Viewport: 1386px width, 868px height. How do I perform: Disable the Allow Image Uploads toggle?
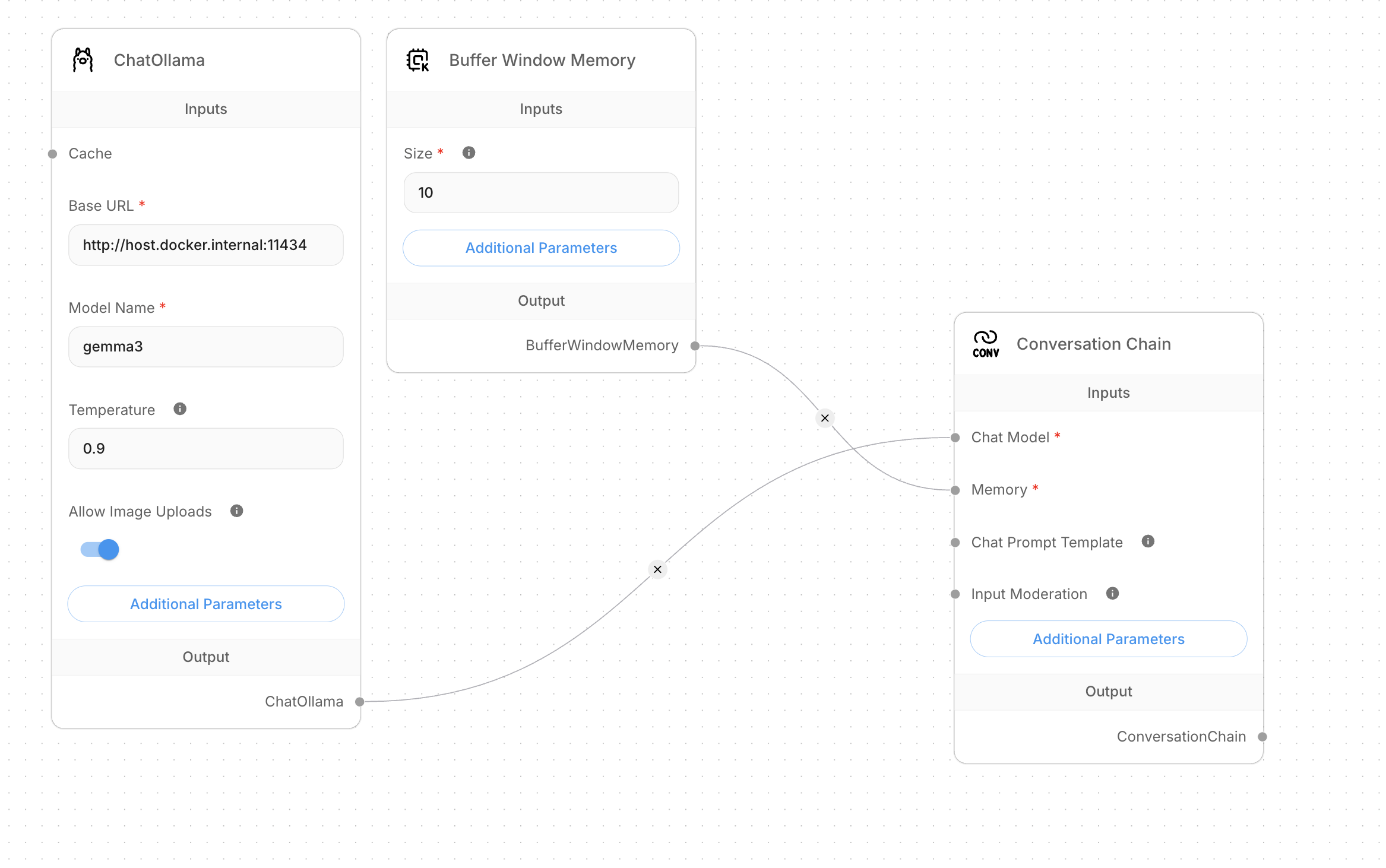point(100,549)
